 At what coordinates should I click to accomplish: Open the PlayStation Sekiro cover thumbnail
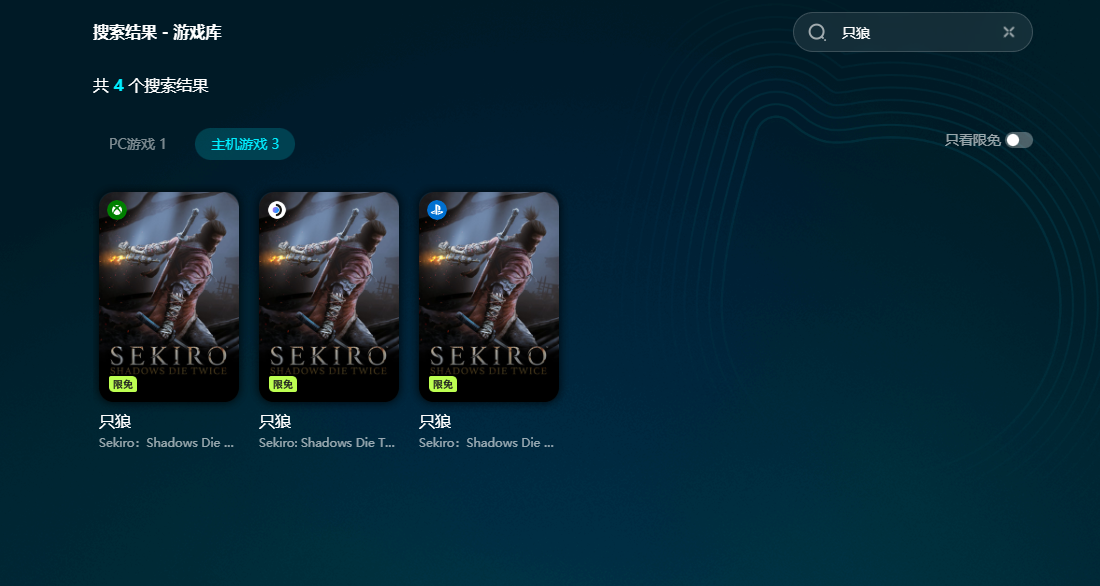tap(489, 297)
